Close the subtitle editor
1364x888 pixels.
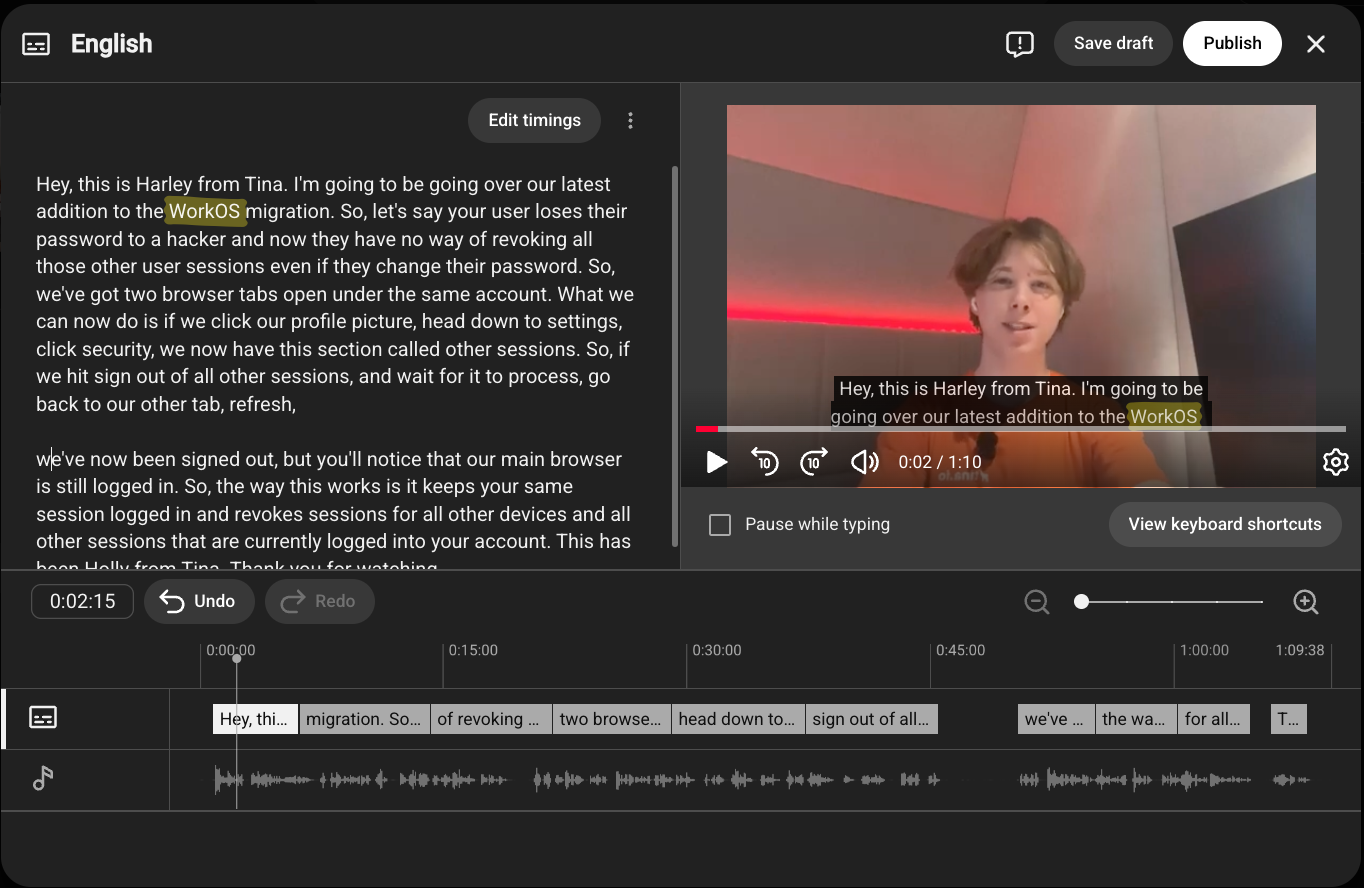pyautogui.click(x=1316, y=44)
